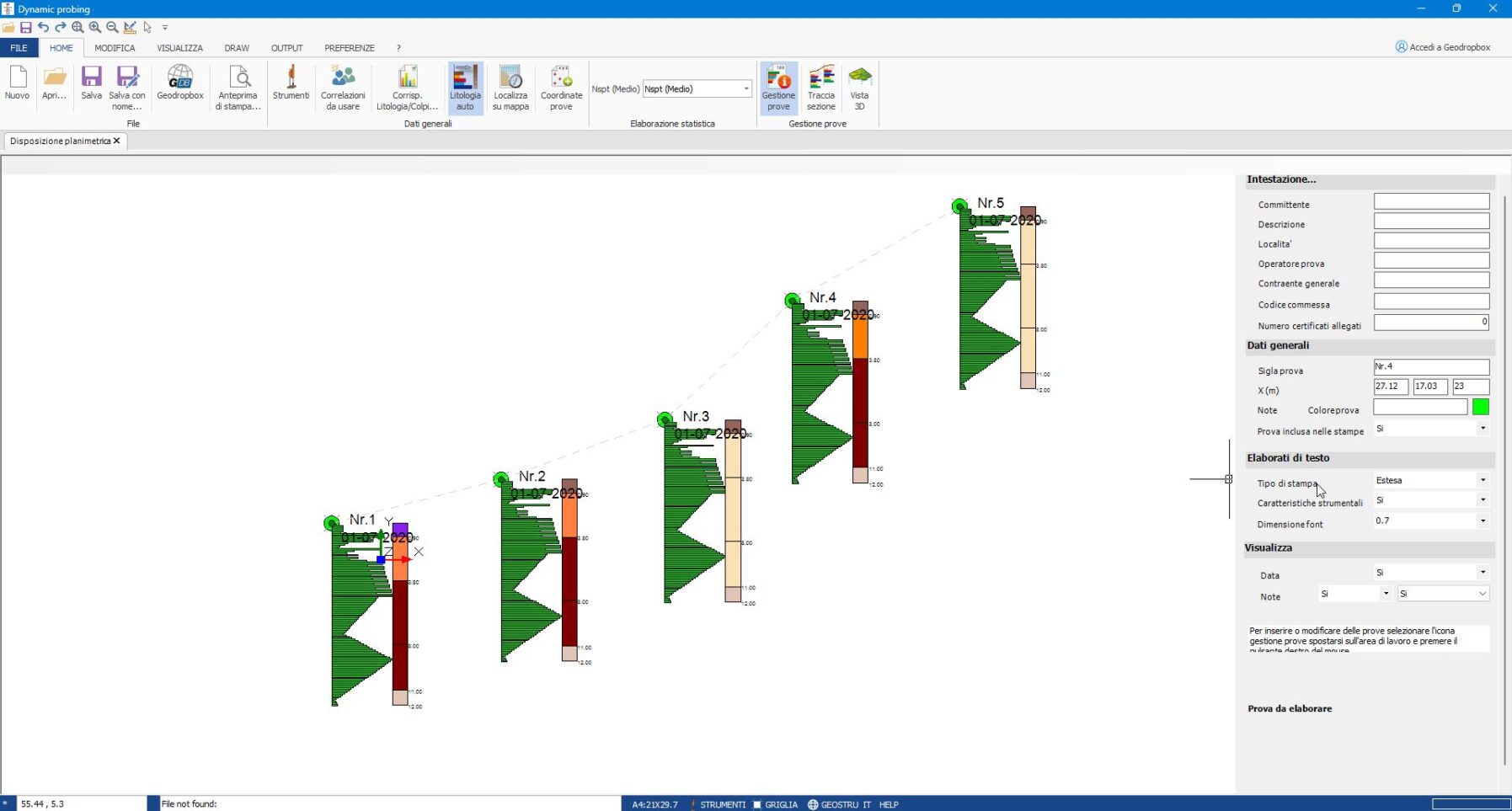Screen dimensions: 1512x811
Task: Open the OUTPUT ribbon tab
Action: pos(286,48)
